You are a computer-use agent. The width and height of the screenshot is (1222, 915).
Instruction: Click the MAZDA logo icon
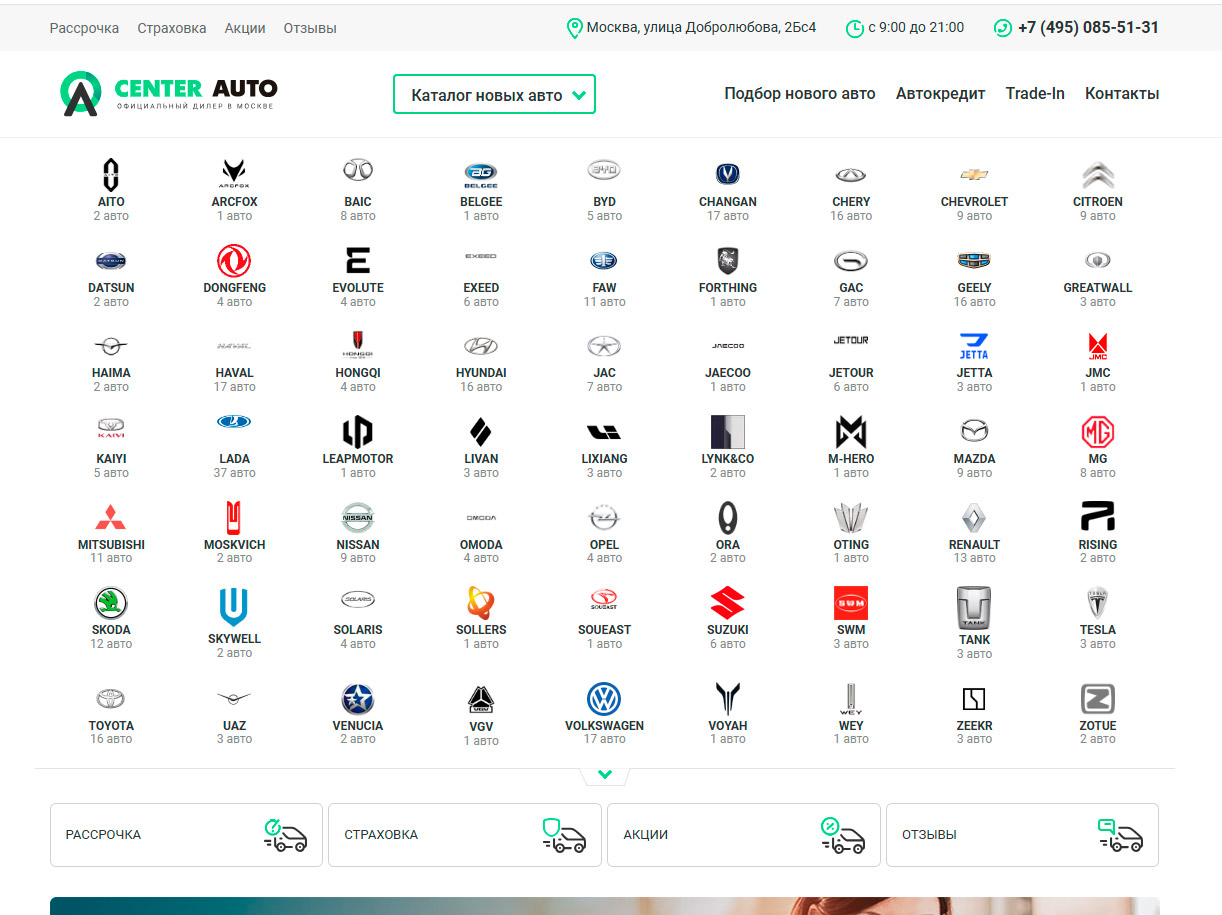[x=974, y=431]
